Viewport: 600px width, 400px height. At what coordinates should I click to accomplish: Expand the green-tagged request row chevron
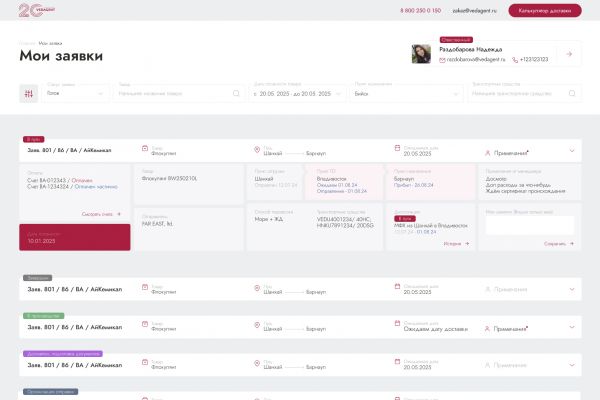[572, 327]
